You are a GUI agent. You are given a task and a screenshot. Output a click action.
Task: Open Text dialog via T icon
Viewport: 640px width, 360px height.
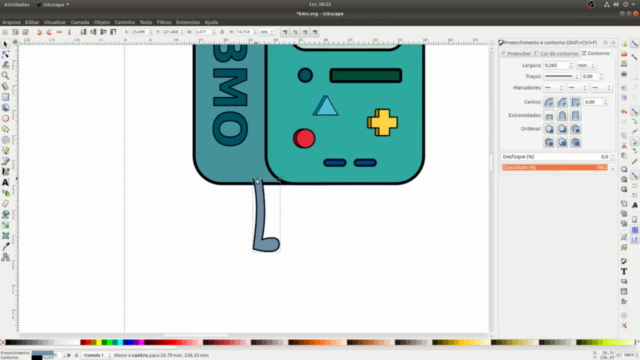tap(624, 271)
